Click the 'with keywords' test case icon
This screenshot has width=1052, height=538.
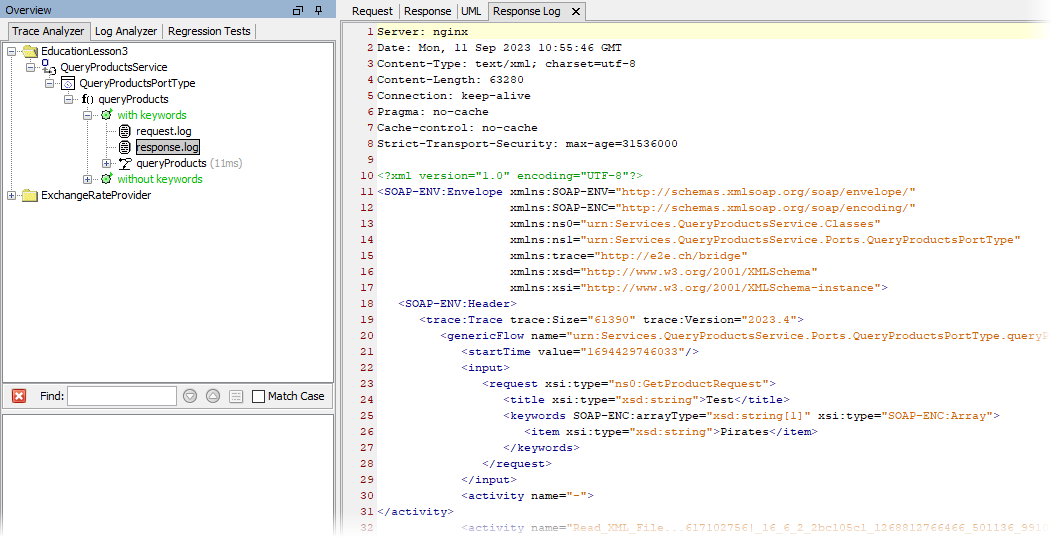point(106,115)
